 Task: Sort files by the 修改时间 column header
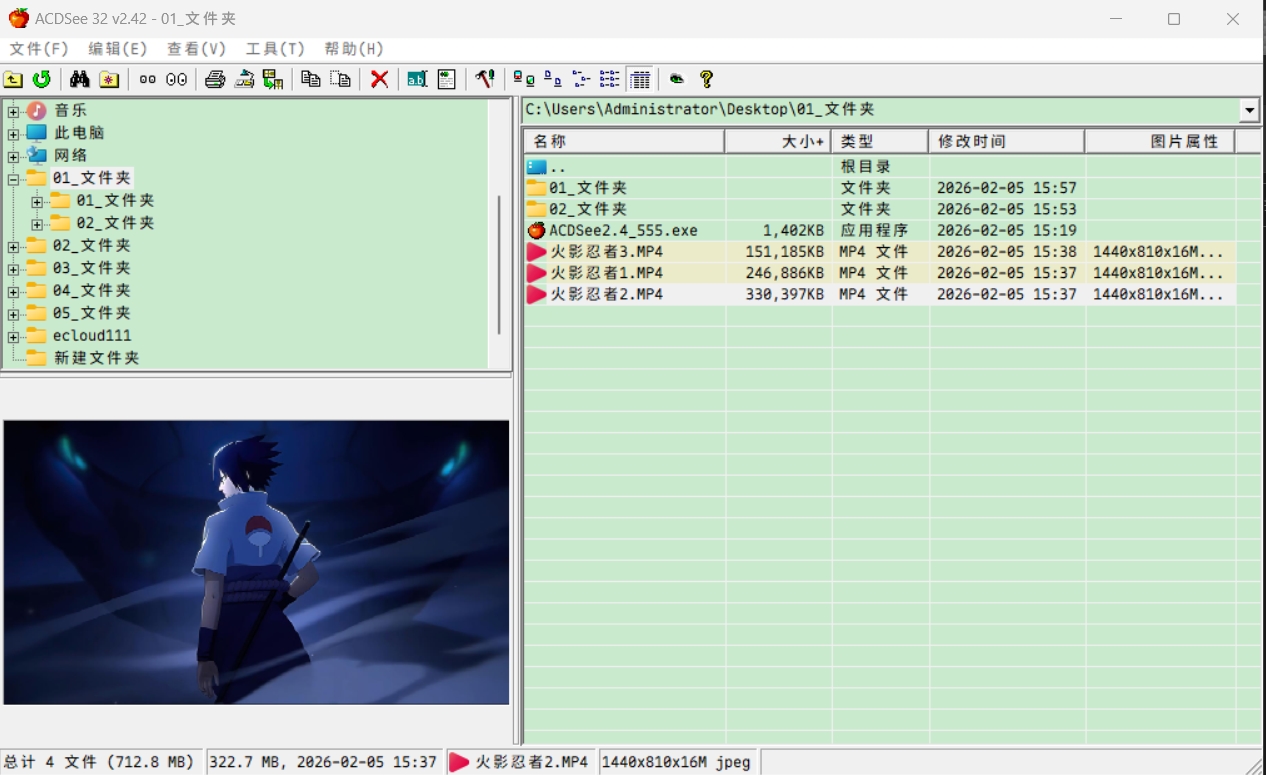(1005, 142)
